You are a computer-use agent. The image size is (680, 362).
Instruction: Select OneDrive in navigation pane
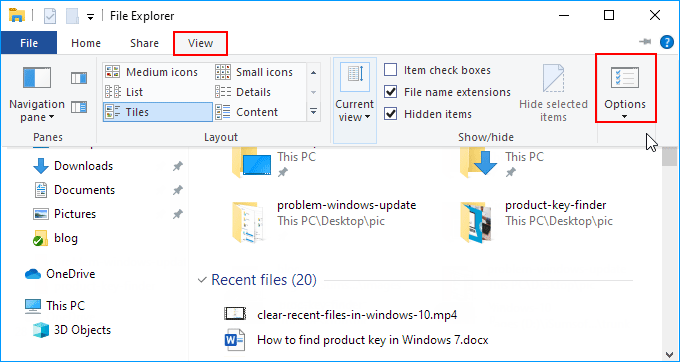tap(70, 274)
